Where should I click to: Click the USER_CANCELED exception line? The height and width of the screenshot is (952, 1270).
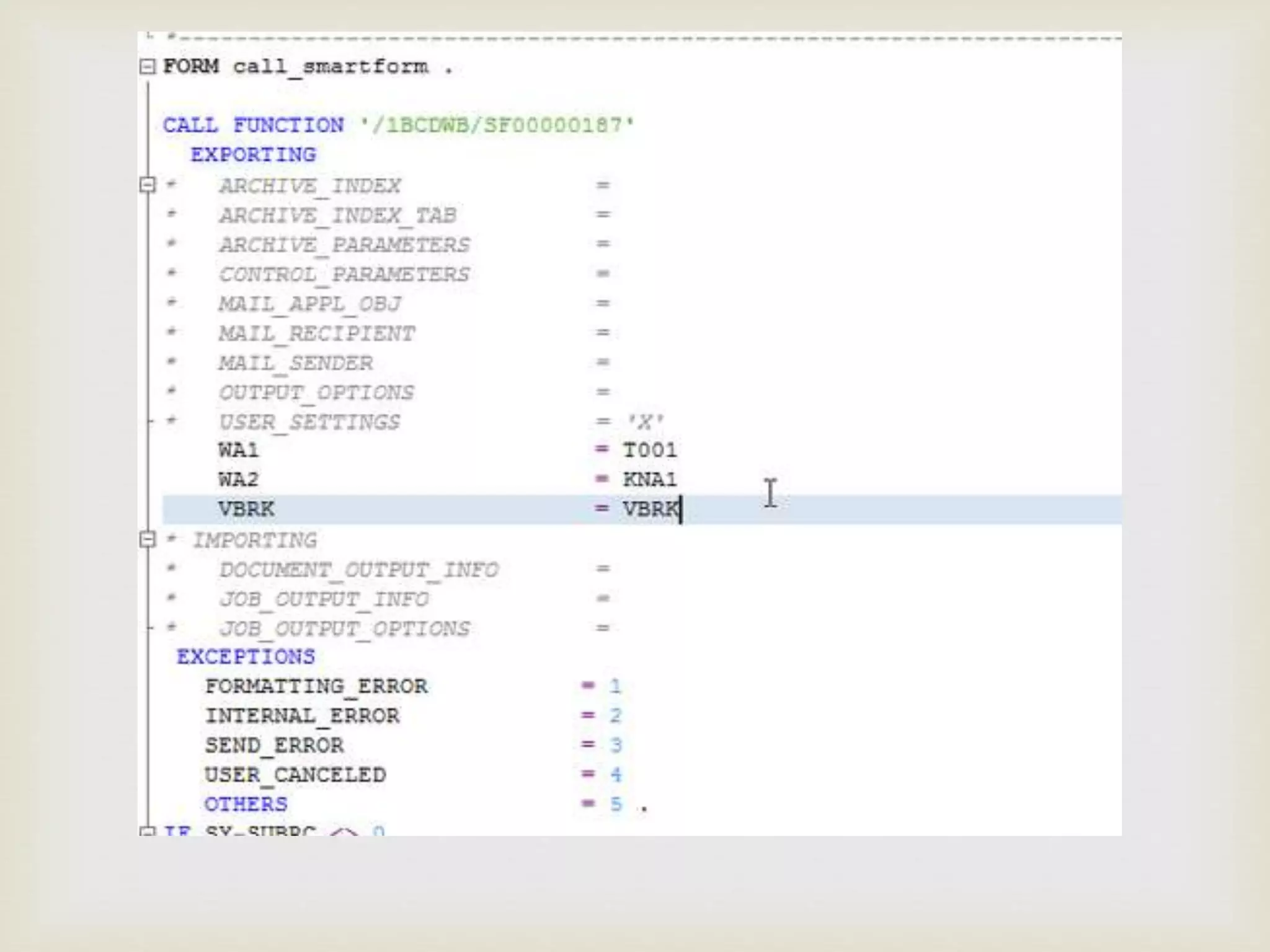(x=295, y=775)
